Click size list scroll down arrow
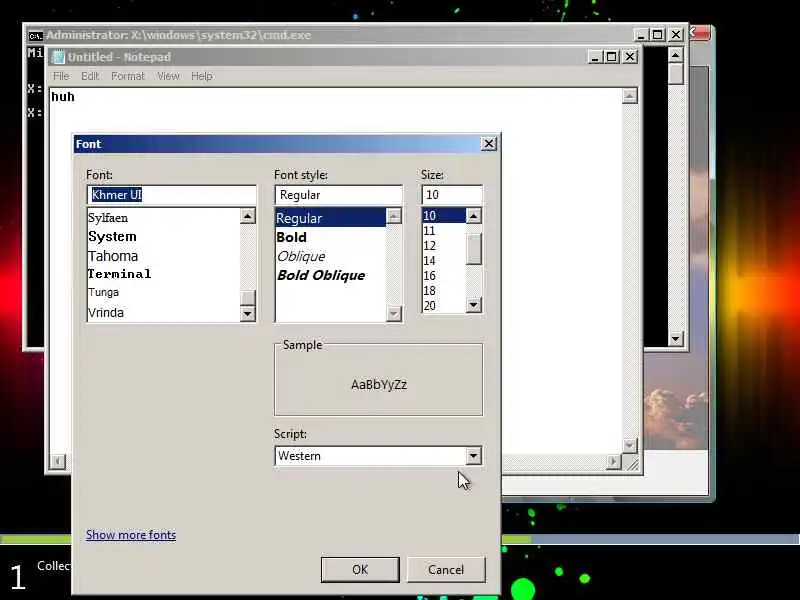This screenshot has width=800, height=600. [x=473, y=305]
